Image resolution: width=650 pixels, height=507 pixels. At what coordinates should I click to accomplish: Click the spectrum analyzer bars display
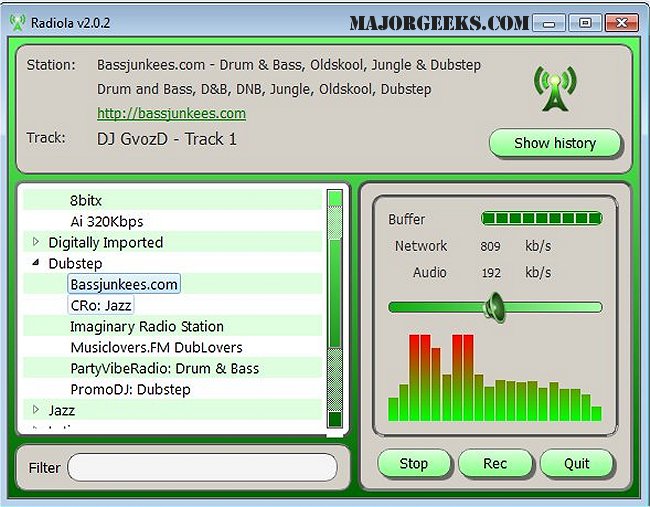pos(495,378)
